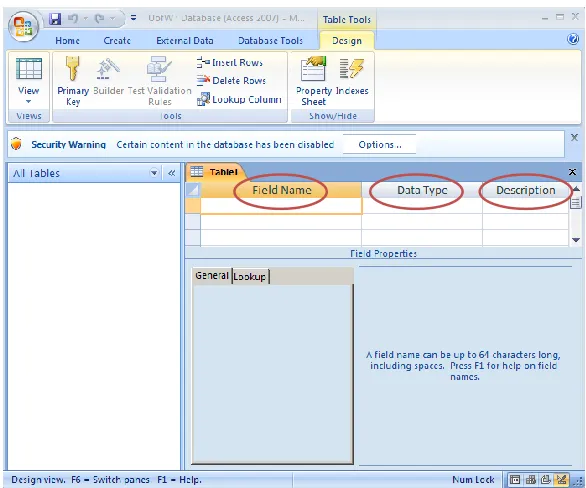Close the Security Warning message bar
This screenshot has width=586, height=488.
coord(574,137)
